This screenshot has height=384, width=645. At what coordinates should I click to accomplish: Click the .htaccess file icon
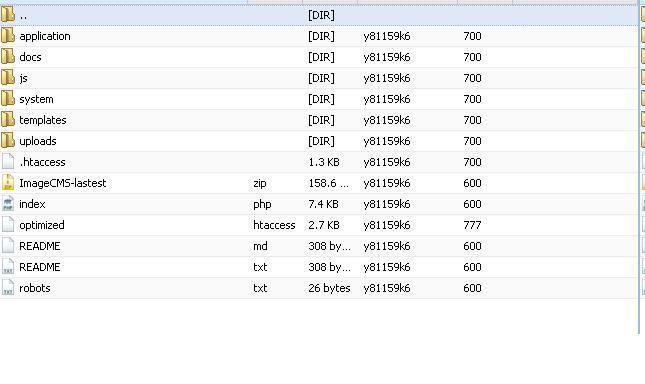[x=8, y=162]
